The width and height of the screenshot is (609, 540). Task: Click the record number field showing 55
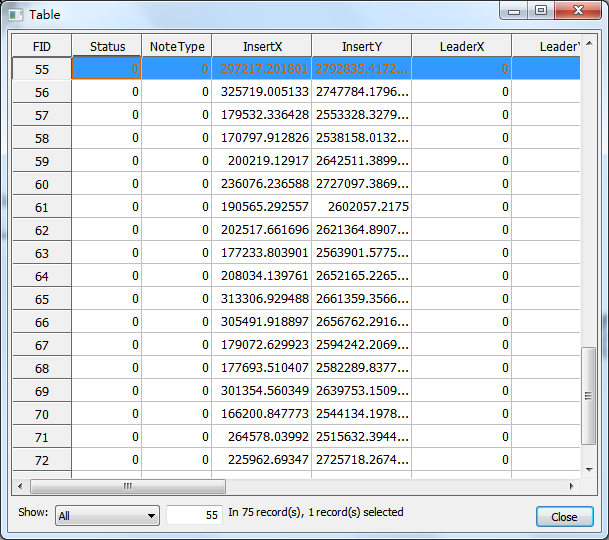[x=194, y=515]
